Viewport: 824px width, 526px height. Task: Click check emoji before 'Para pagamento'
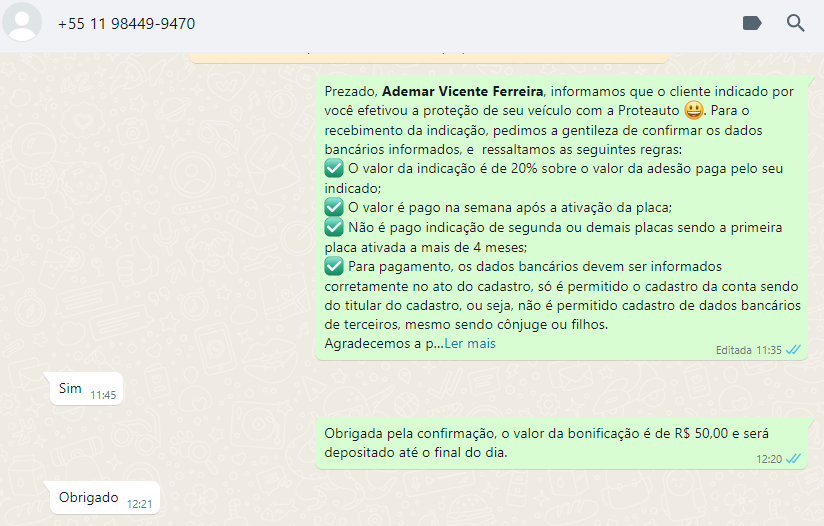click(x=334, y=266)
